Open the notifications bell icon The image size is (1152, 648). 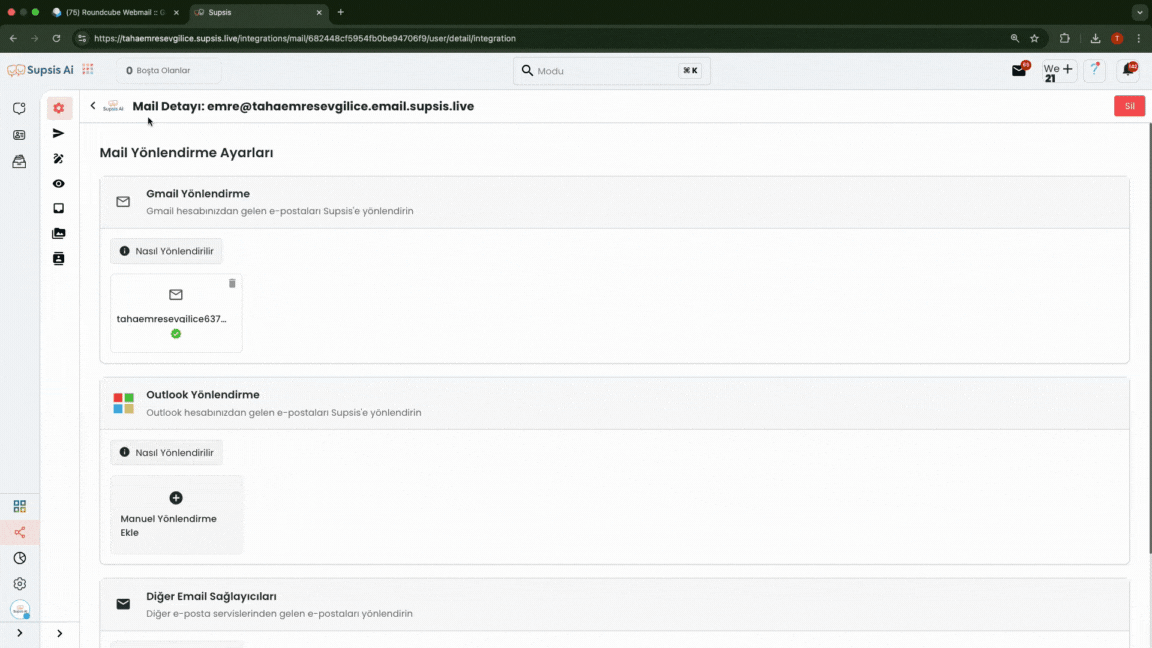pos(1128,70)
